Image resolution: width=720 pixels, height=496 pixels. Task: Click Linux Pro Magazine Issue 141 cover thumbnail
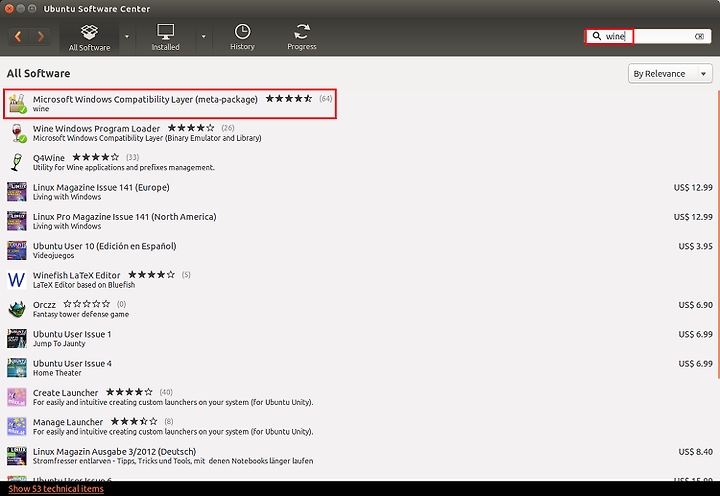(x=17, y=221)
